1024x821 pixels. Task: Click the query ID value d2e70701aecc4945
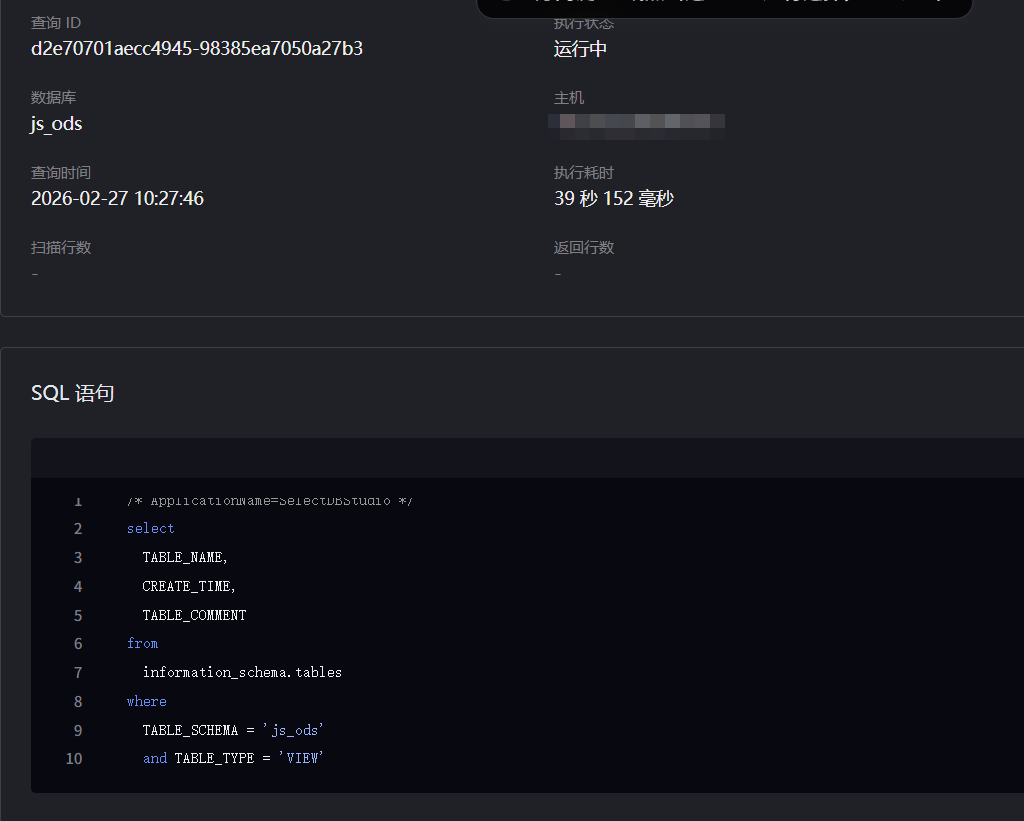(x=197, y=48)
